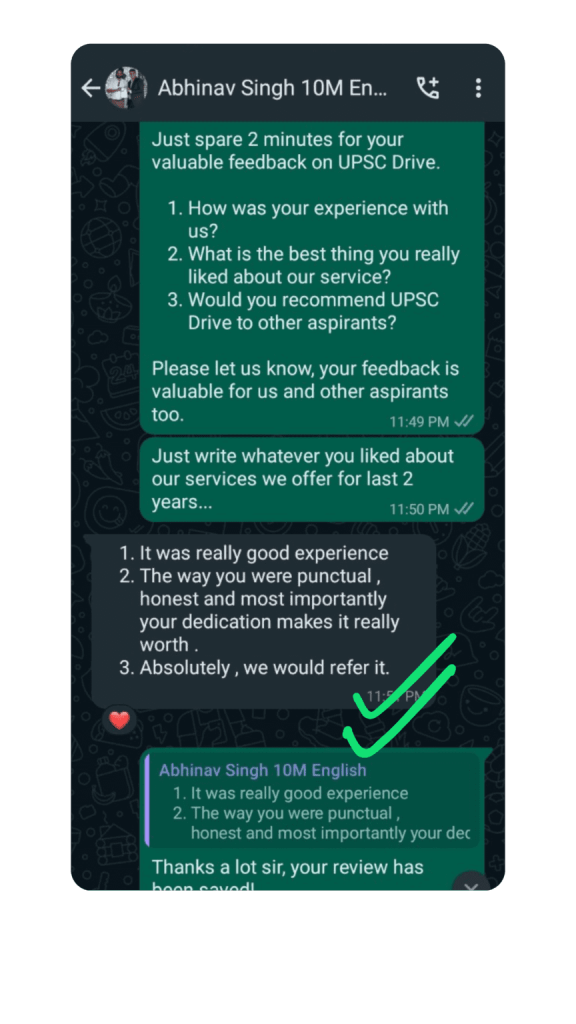Start a call with the phone-plus icon

[428, 88]
